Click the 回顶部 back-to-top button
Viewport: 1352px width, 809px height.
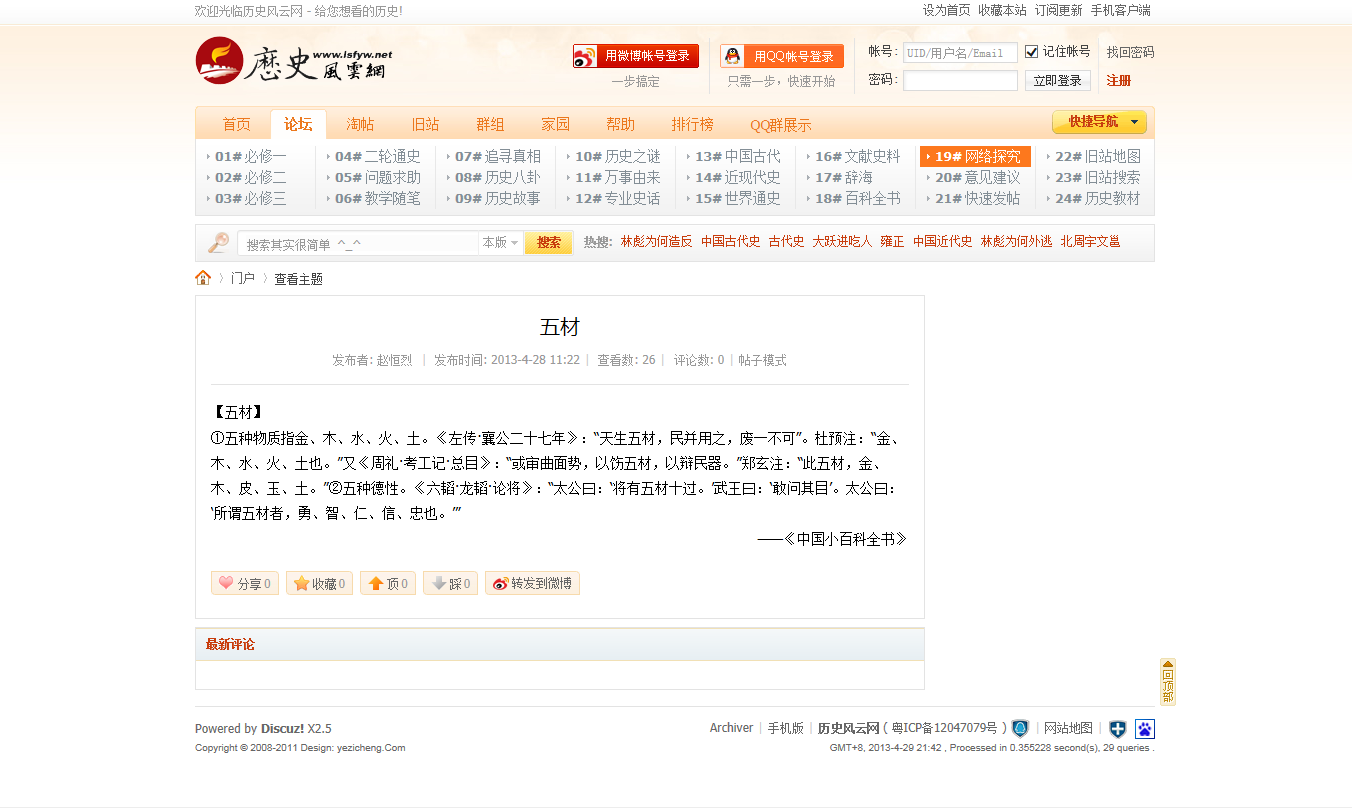(x=1167, y=681)
